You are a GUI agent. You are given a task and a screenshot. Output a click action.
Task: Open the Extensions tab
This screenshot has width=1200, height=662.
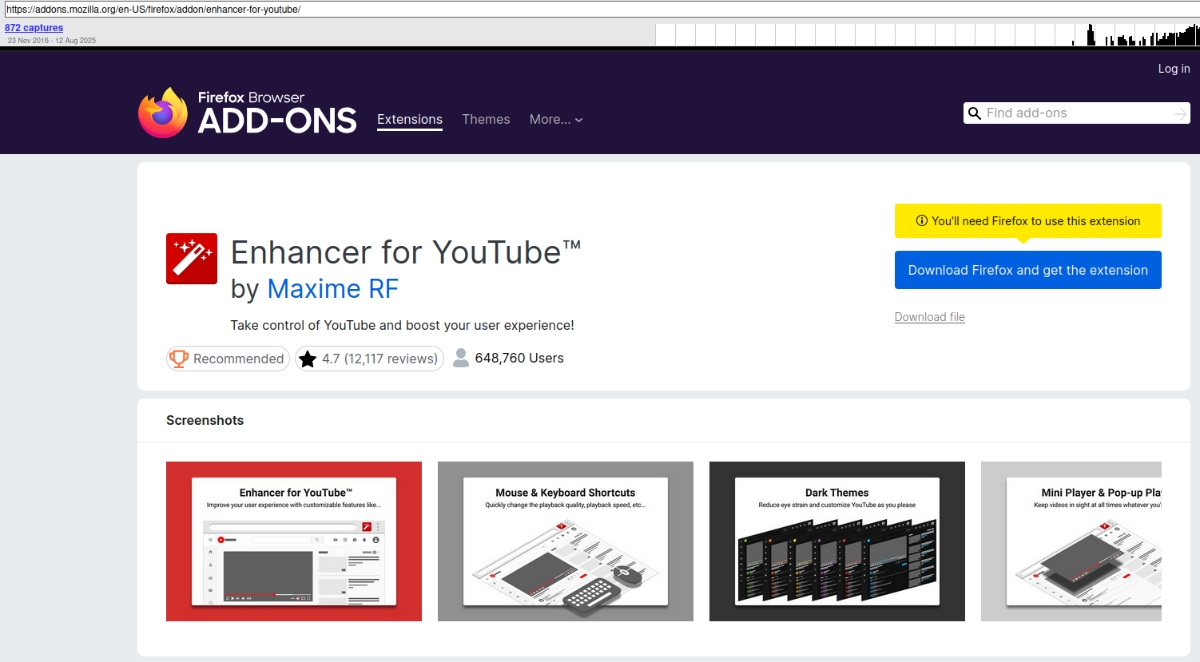coord(410,119)
